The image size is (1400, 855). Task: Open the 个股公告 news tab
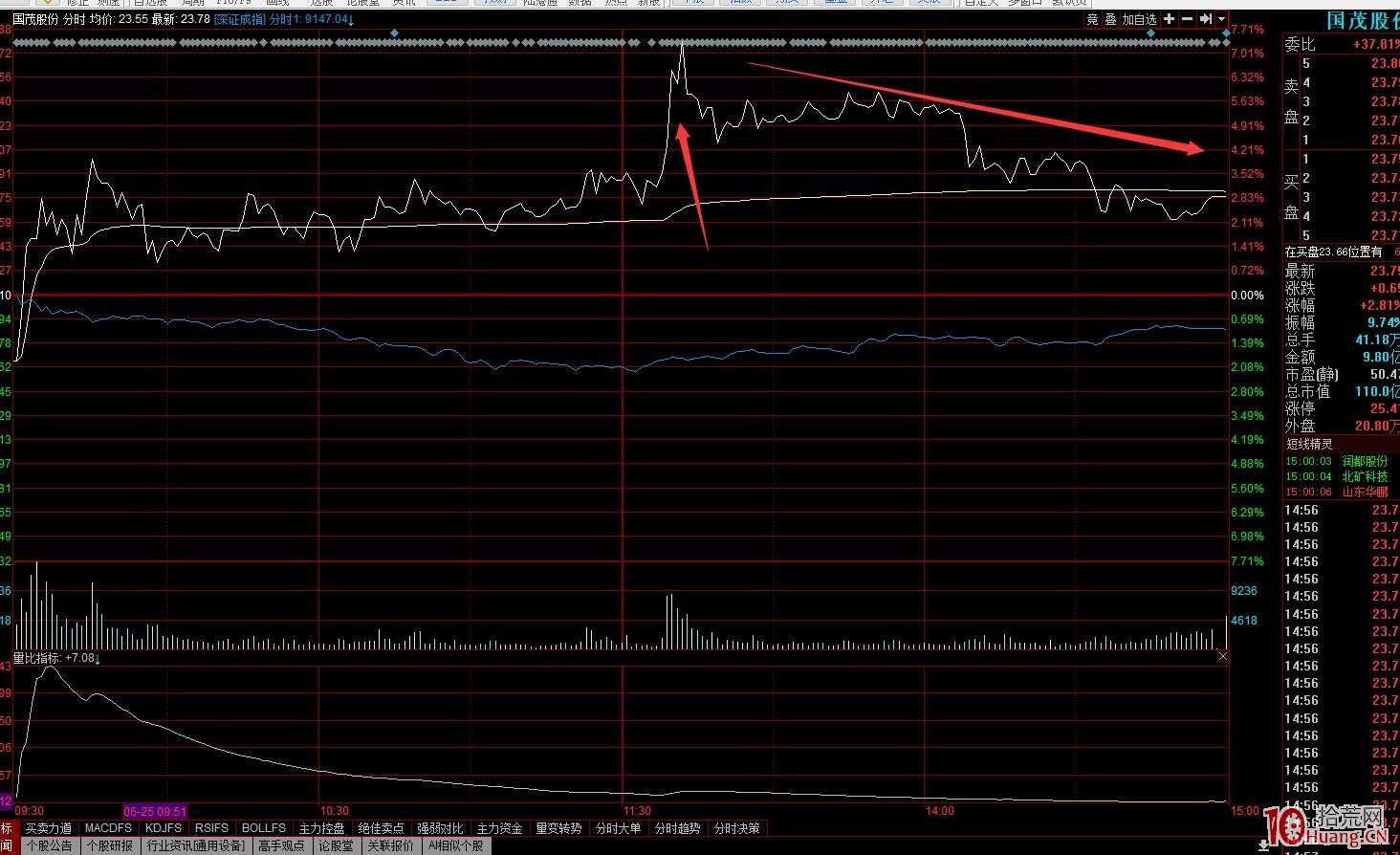coord(49,845)
